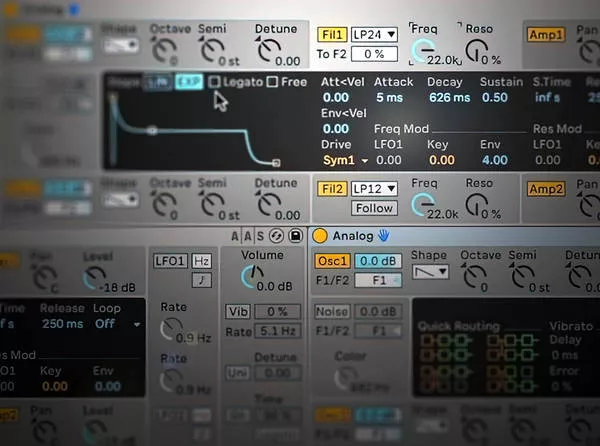Toggle the Amp1 switch

click(x=546, y=35)
